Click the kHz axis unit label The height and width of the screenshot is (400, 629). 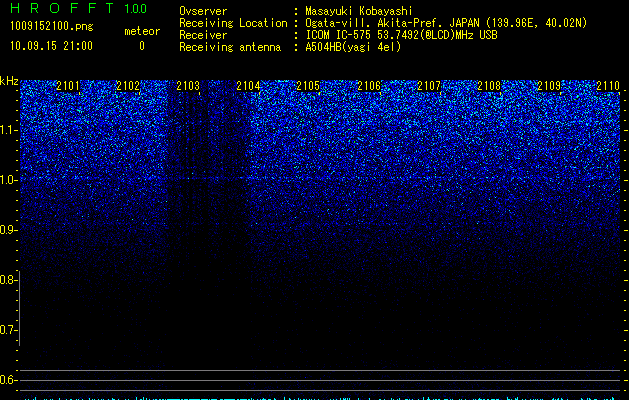pyautogui.click(x=9, y=81)
